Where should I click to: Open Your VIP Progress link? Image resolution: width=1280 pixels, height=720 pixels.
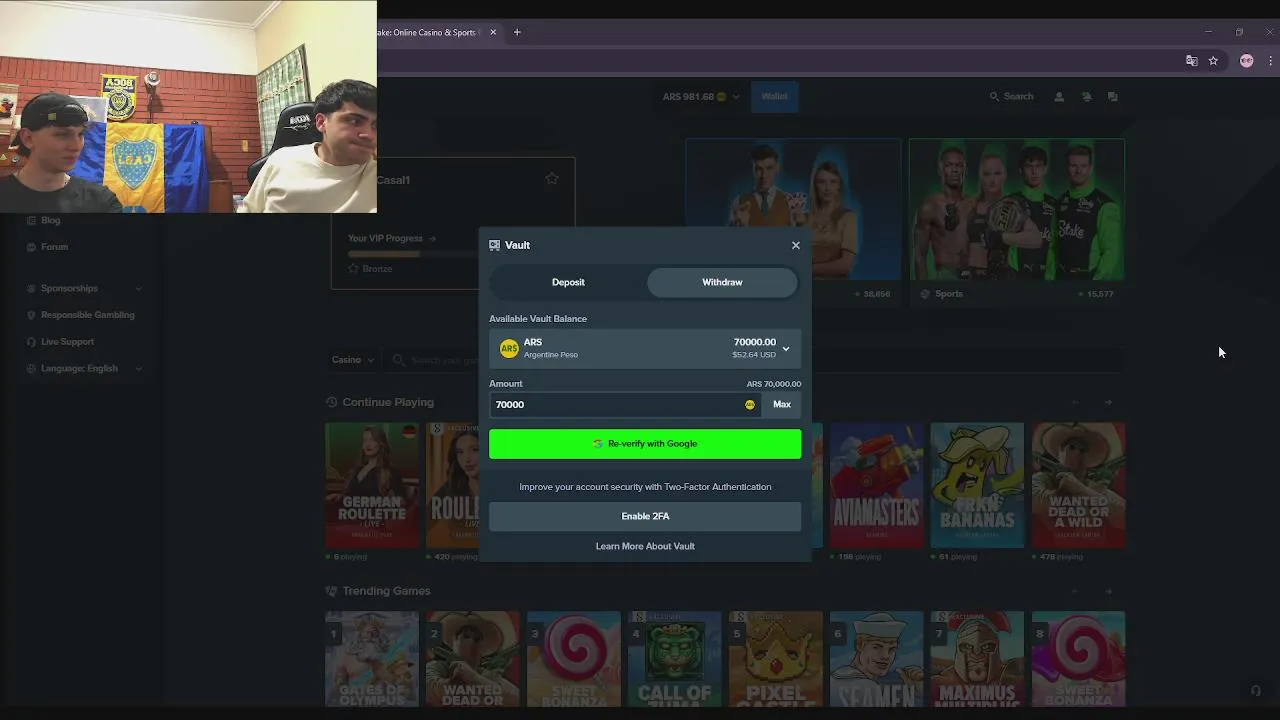(392, 239)
